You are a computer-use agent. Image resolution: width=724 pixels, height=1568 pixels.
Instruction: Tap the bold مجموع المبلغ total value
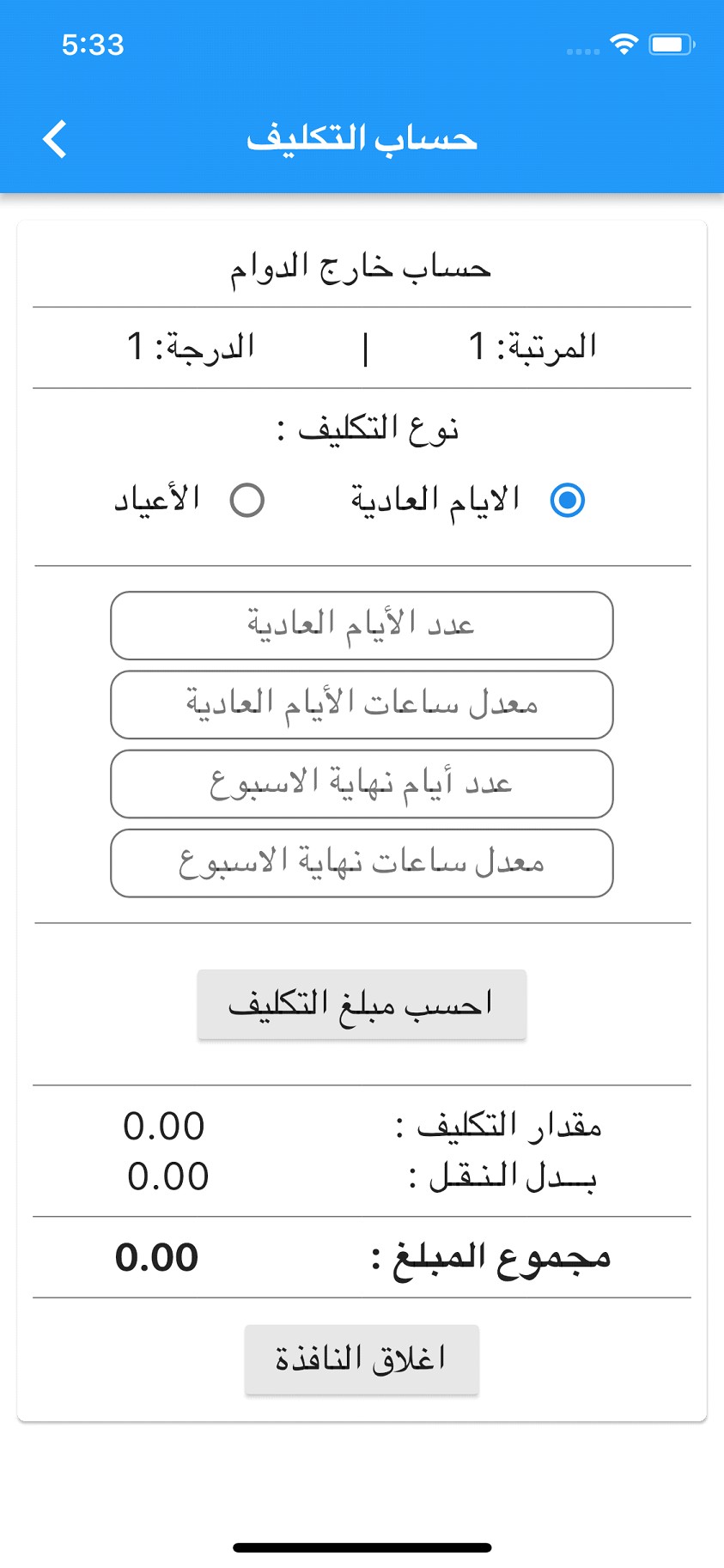157,1258
